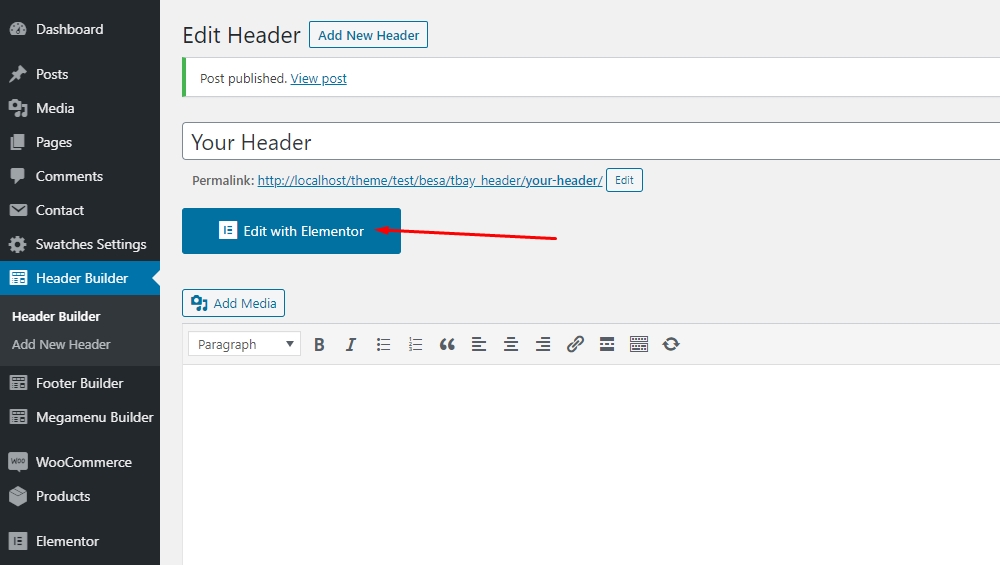Viewport: 1000px width, 565px height.
Task: Click the Your Header title field
Action: pyautogui.click(x=590, y=142)
